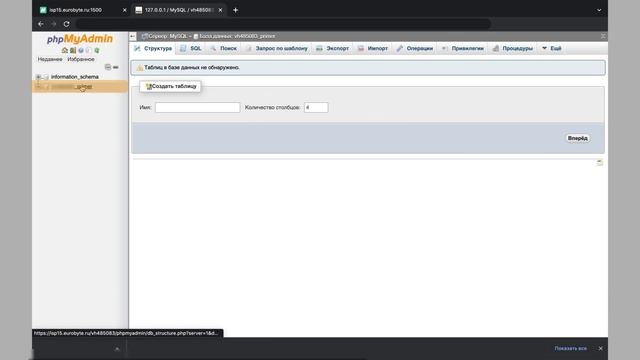Reload navigation panel with the green icon
This screenshot has width=640, height=360.
click(97, 50)
